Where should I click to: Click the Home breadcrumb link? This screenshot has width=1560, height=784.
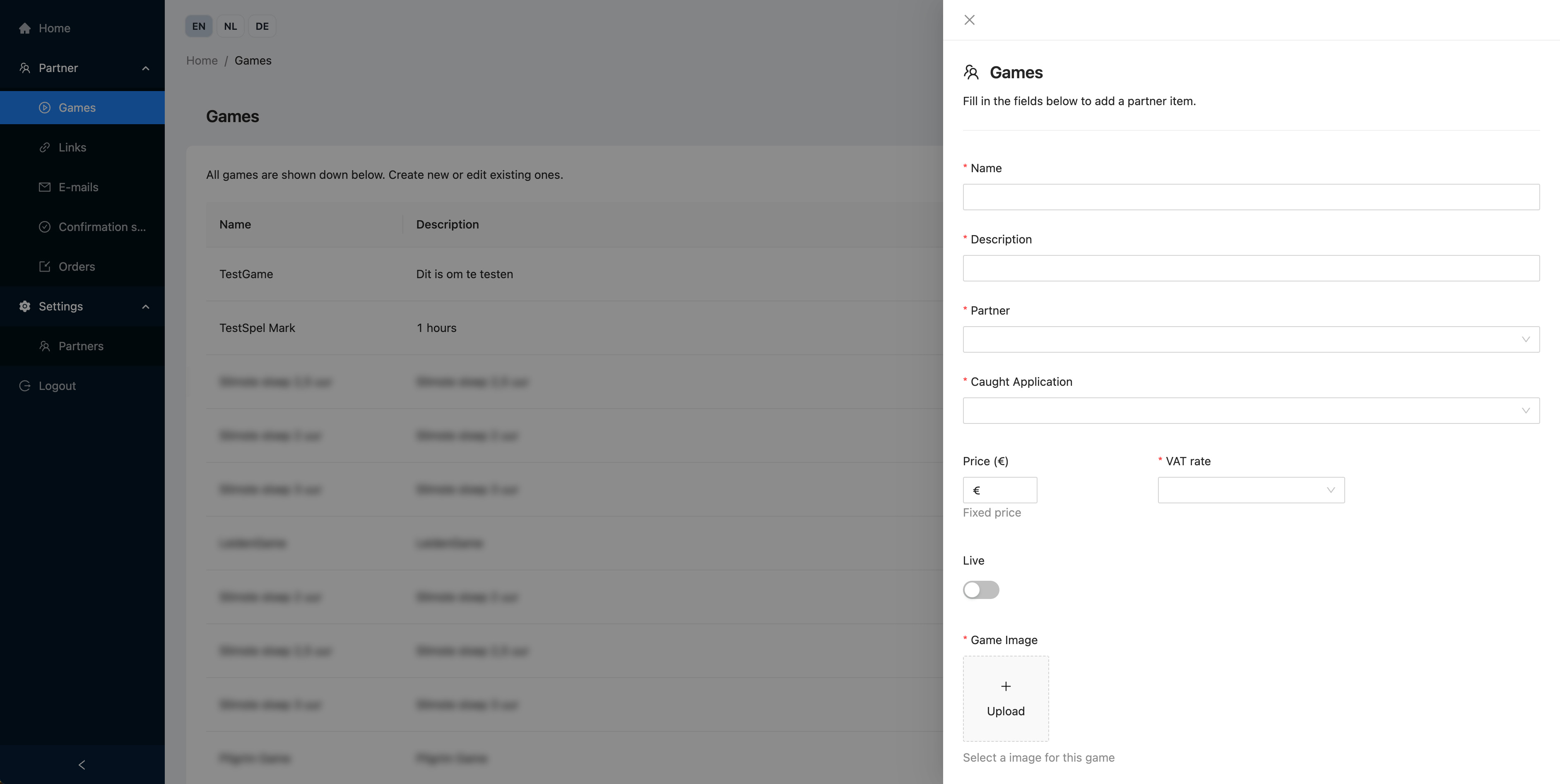202,60
